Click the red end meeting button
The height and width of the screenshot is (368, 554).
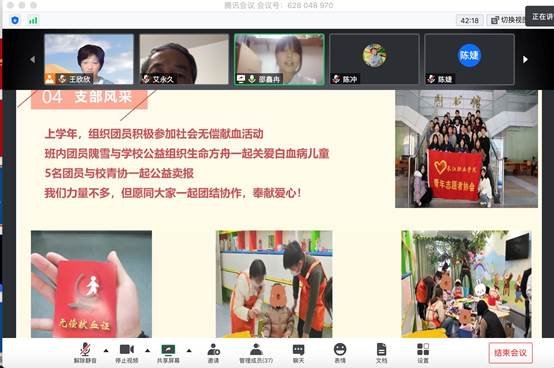510,352
